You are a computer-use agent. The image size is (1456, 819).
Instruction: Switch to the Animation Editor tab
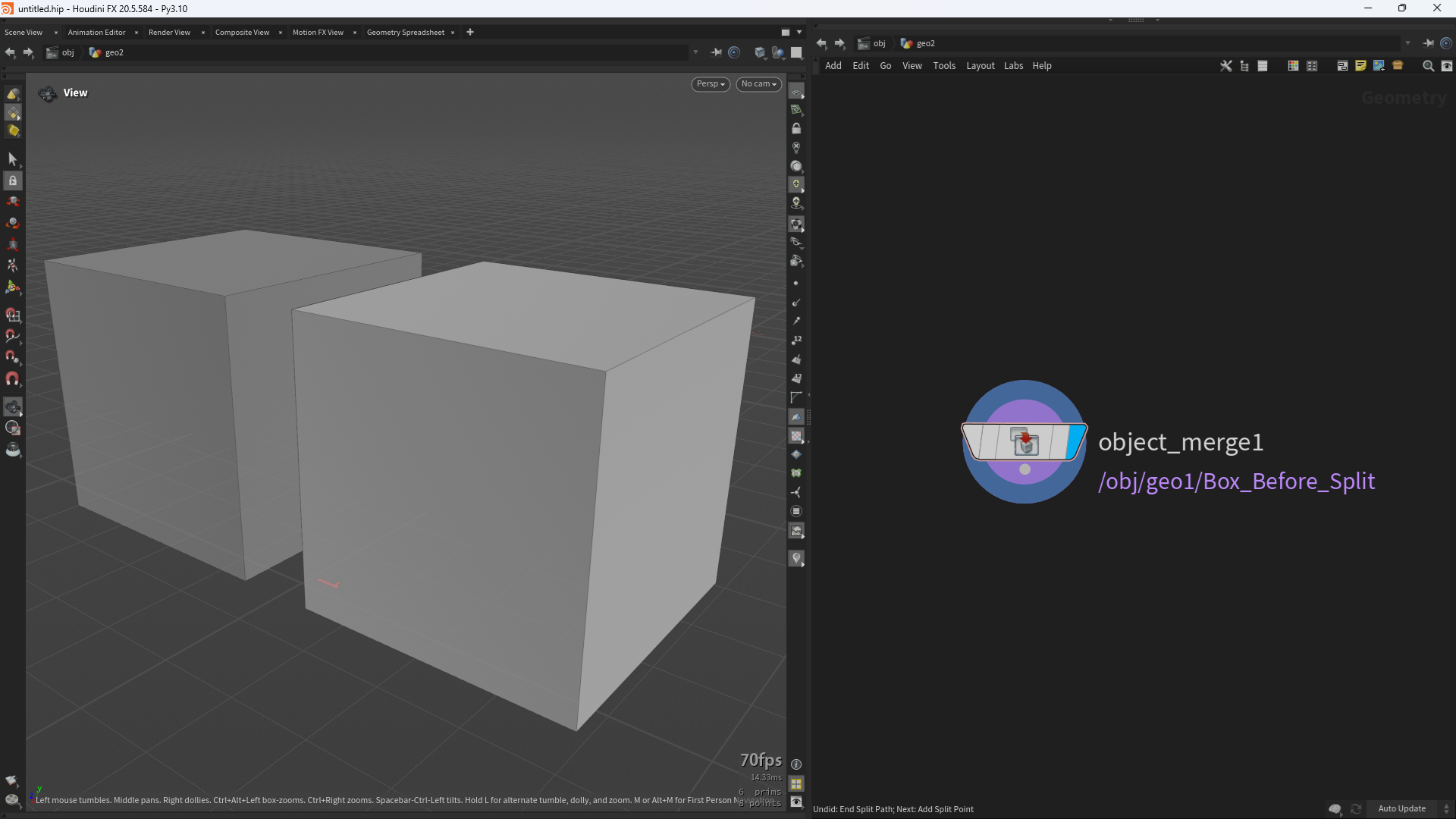(x=96, y=32)
